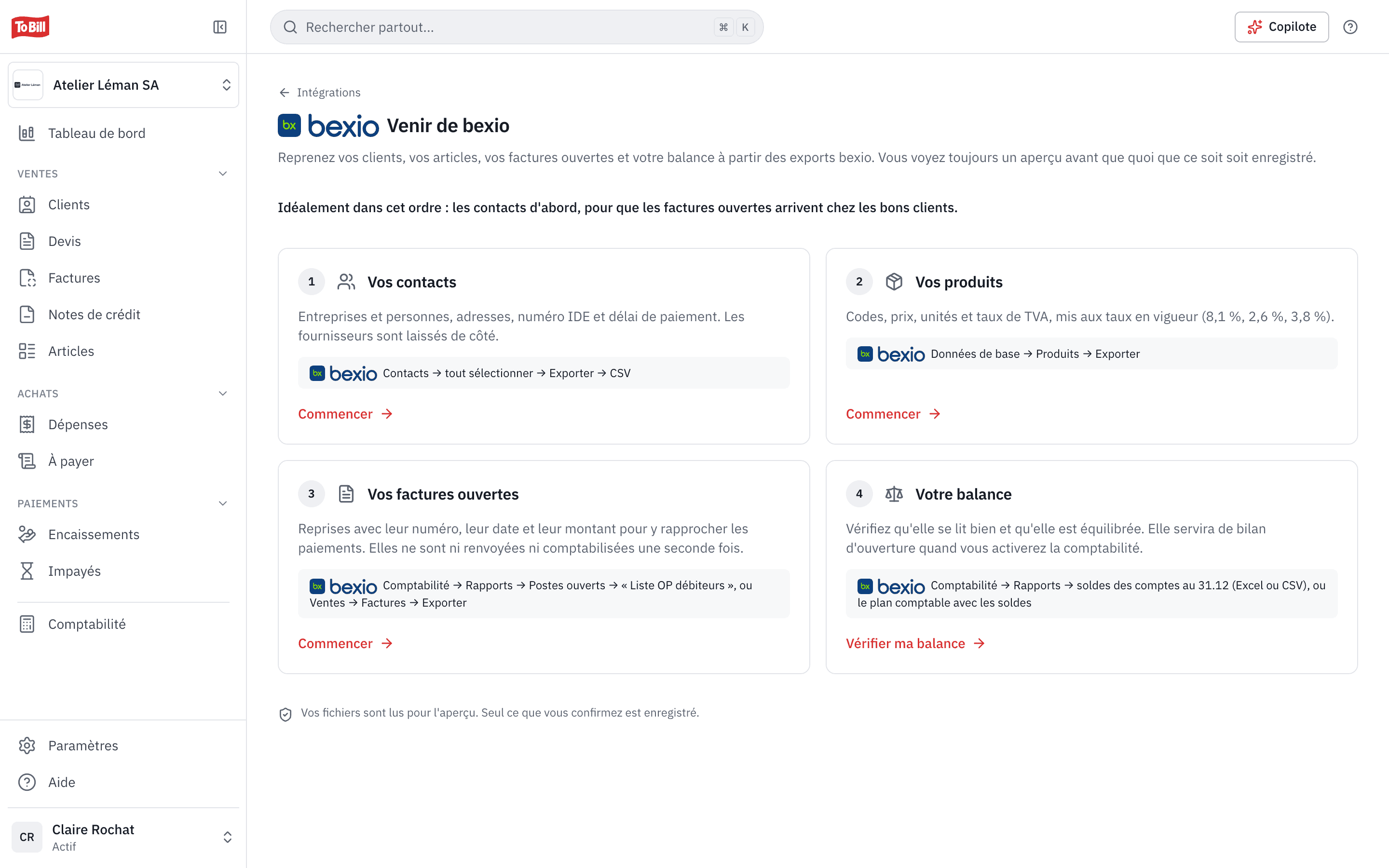This screenshot has width=1389, height=868.
Task: Open the Comptabilité page
Action: point(123,624)
